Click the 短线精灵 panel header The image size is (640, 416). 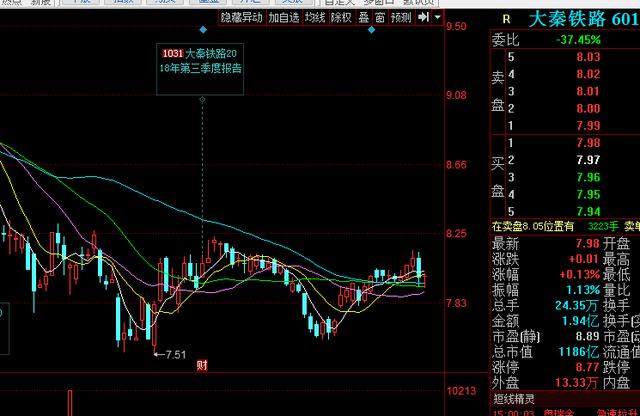[x=515, y=400]
